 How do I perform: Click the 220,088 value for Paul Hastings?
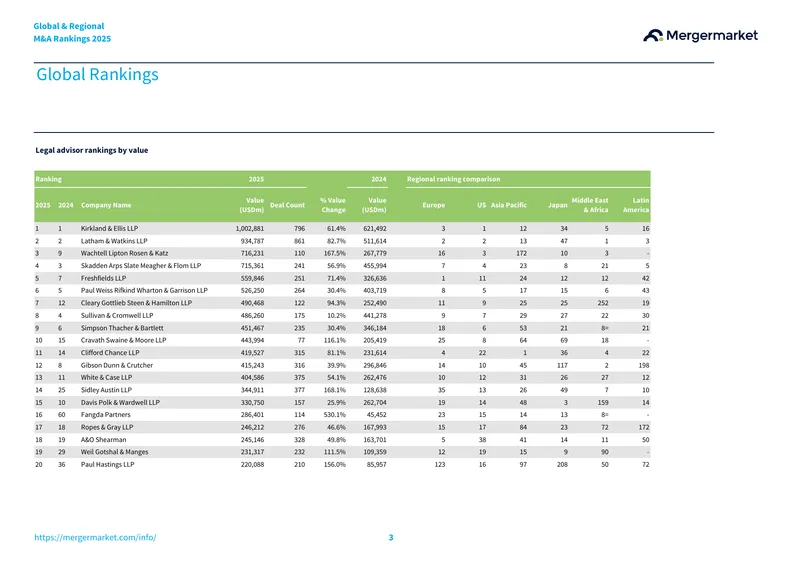point(252,464)
